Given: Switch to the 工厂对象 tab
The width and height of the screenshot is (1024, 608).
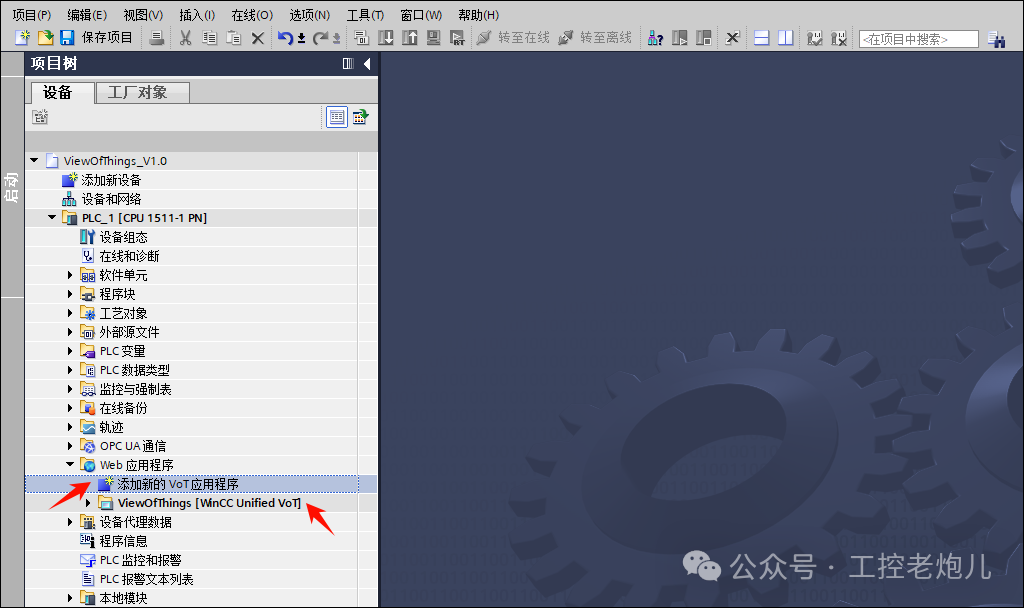Looking at the screenshot, I should pos(140,92).
